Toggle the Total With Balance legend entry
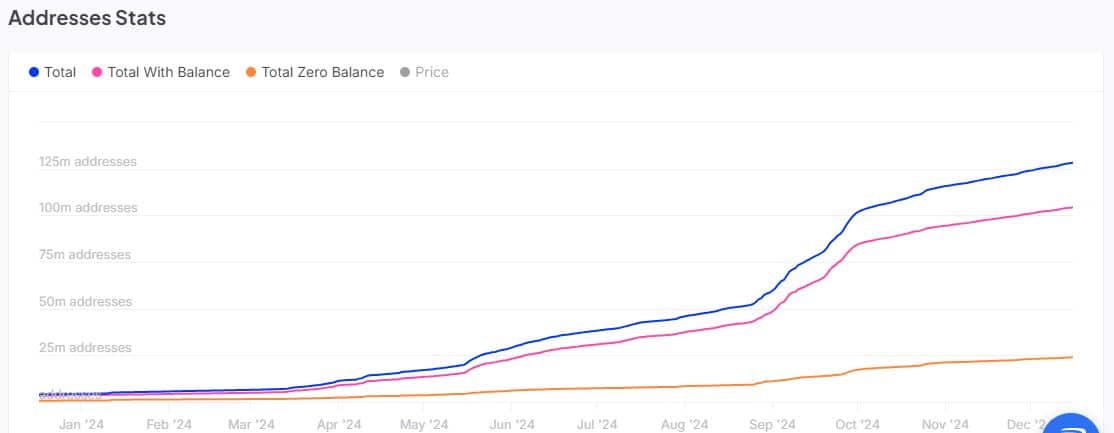This screenshot has width=1114, height=433. tap(168, 72)
